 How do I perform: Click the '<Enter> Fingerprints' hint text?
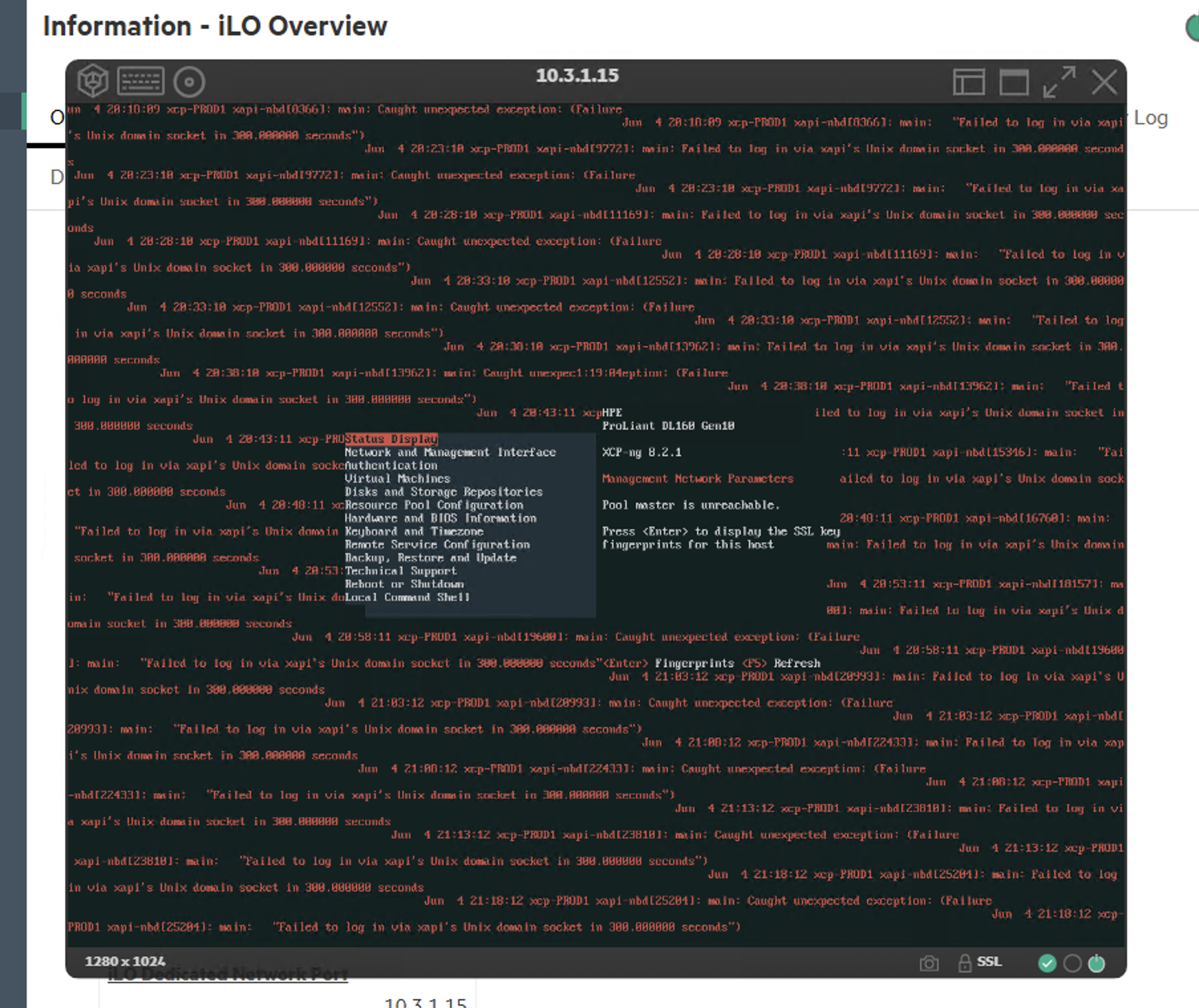[668, 663]
